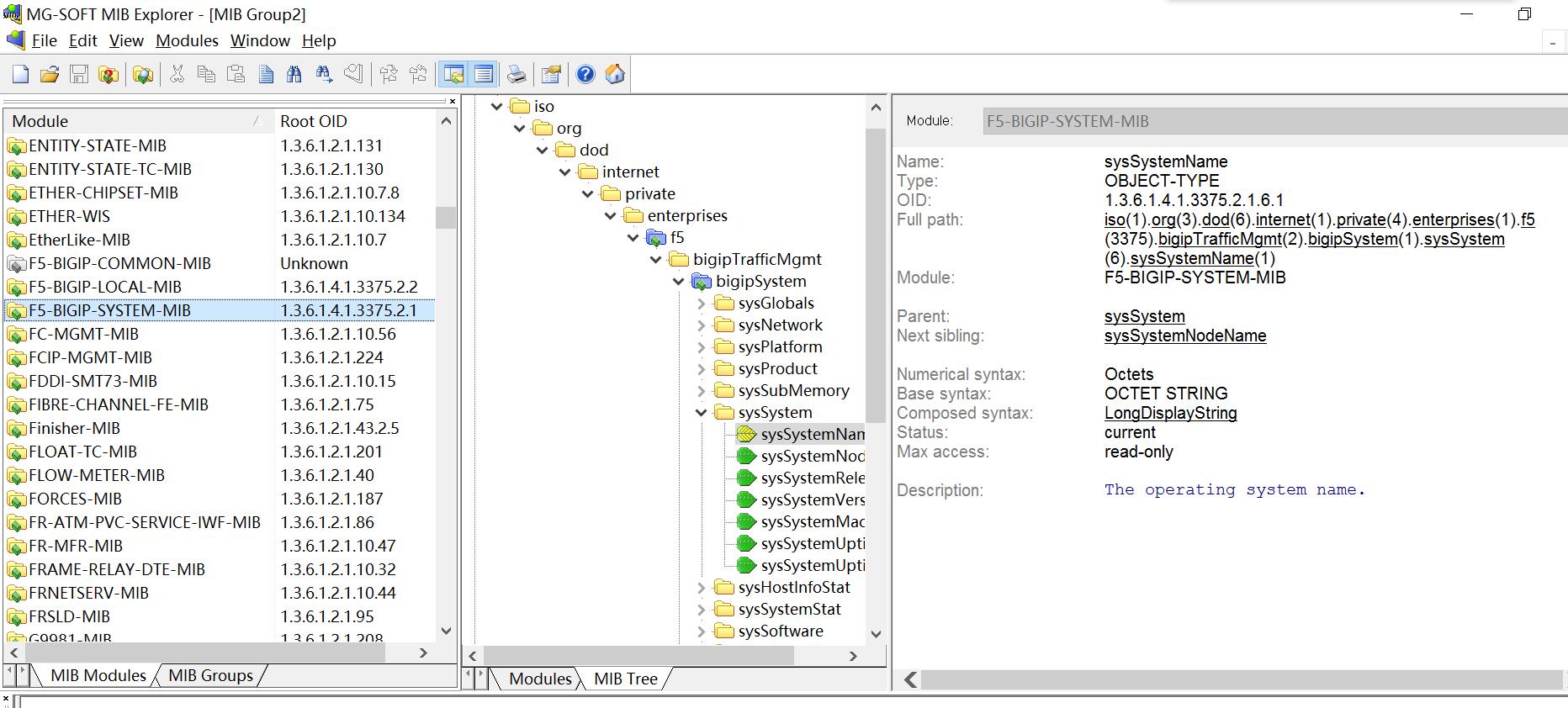Click the internet link in Full path
The width and height of the screenshot is (1568, 708).
coord(1283,219)
